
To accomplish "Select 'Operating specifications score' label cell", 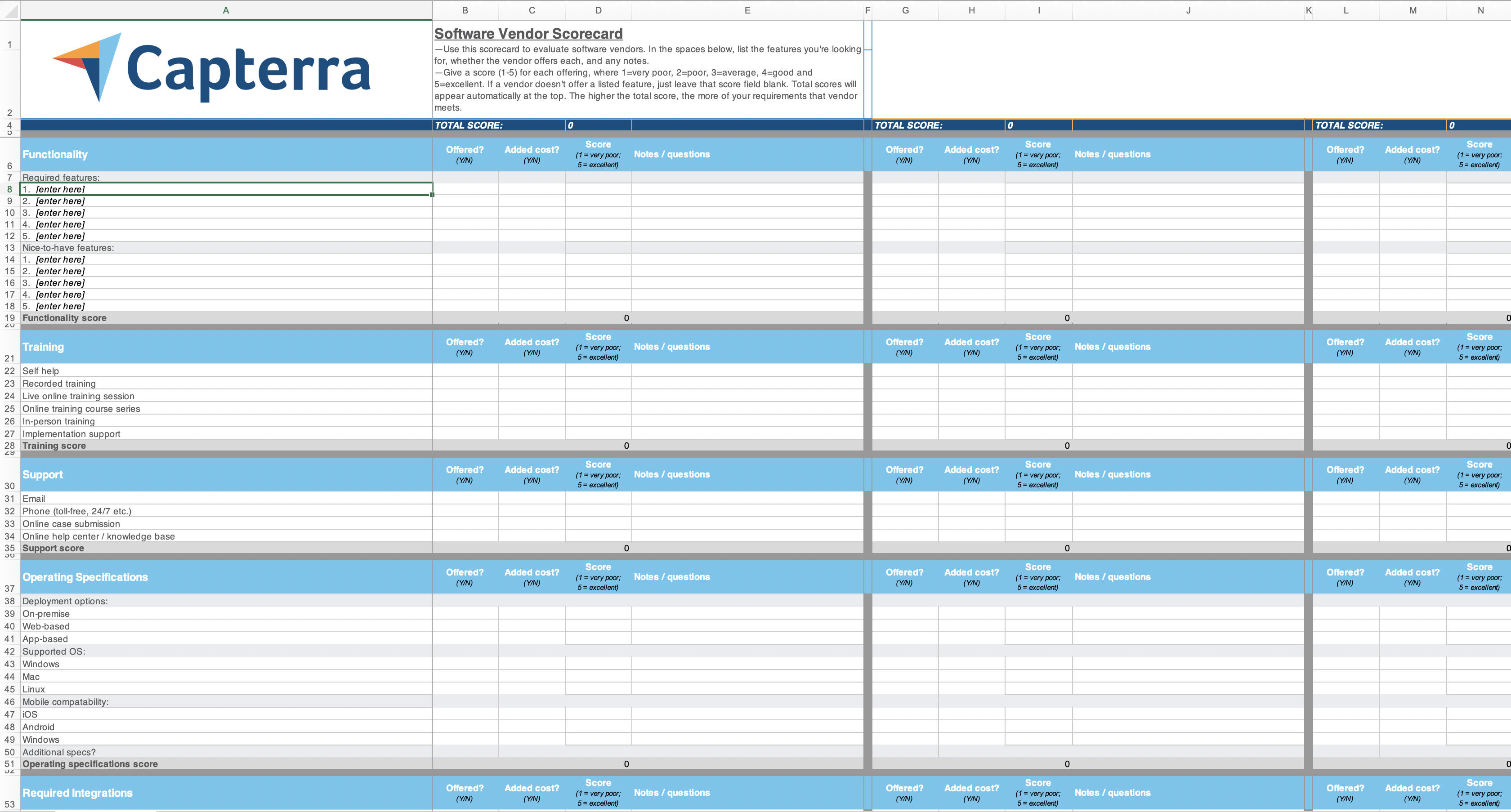I will [x=226, y=764].
